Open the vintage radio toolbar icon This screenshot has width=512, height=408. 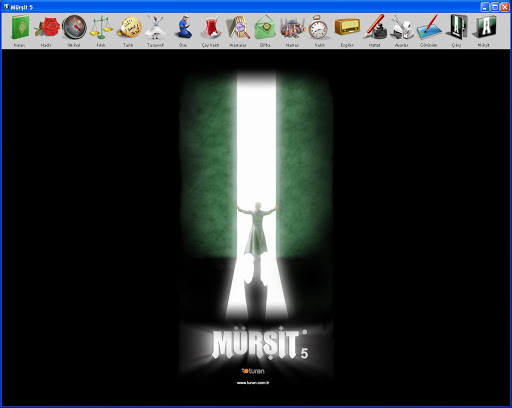pyautogui.click(x=347, y=27)
